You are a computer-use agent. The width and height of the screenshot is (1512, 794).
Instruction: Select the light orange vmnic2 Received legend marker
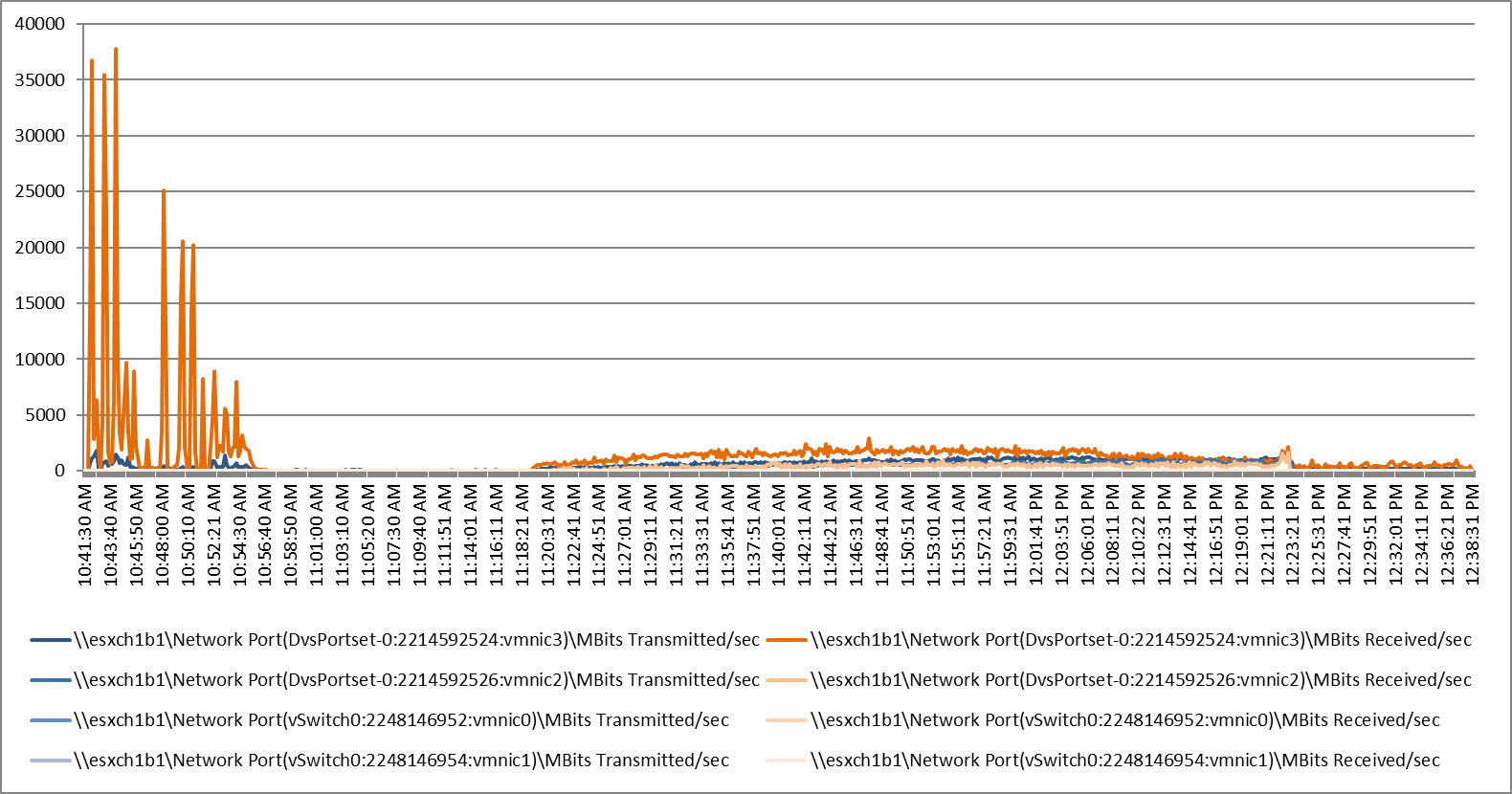pyautogui.click(x=787, y=680)
